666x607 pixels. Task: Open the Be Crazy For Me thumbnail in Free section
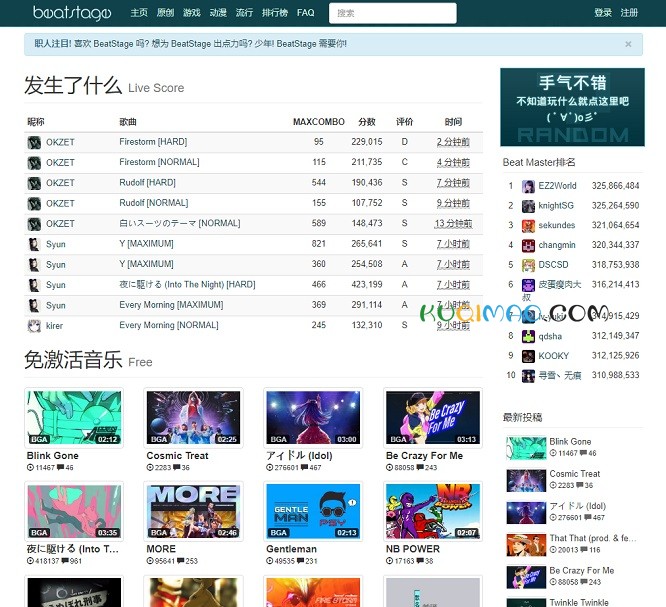[x=433, y=418]
